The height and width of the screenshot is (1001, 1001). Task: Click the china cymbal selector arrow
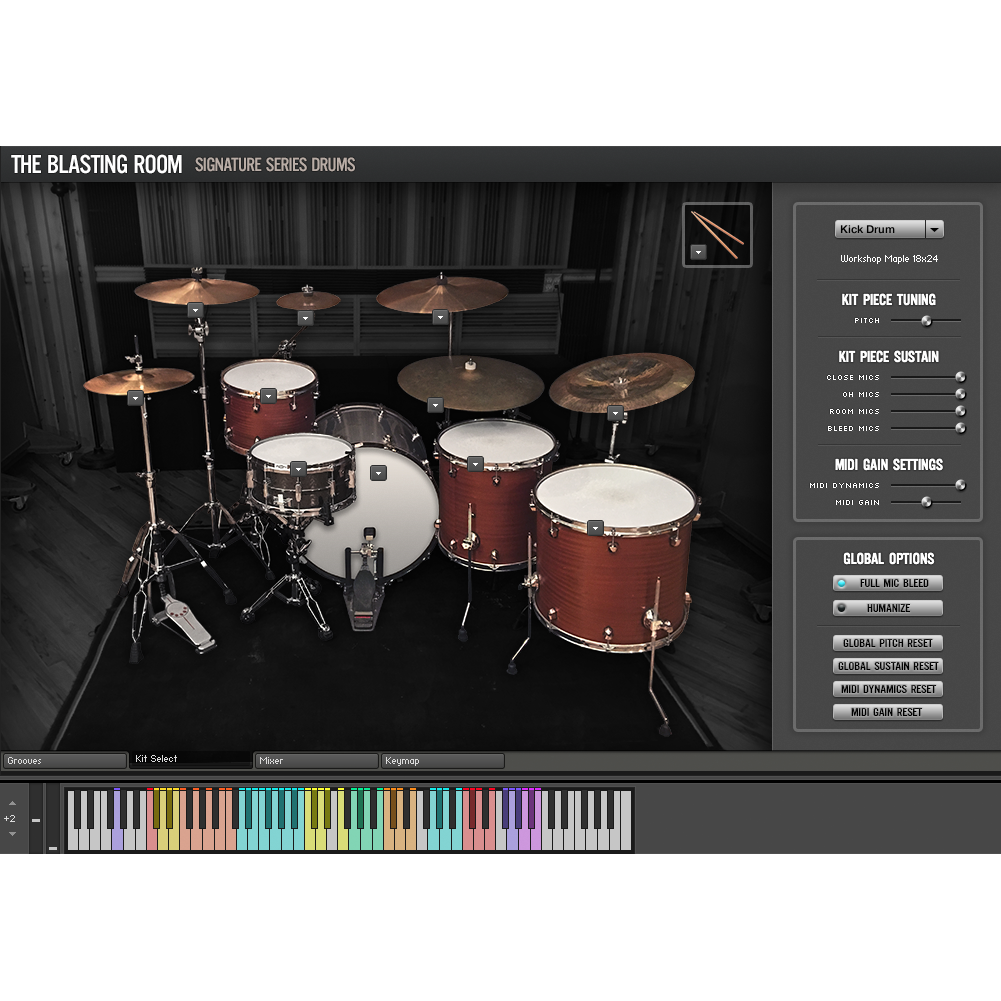(616, 413)
